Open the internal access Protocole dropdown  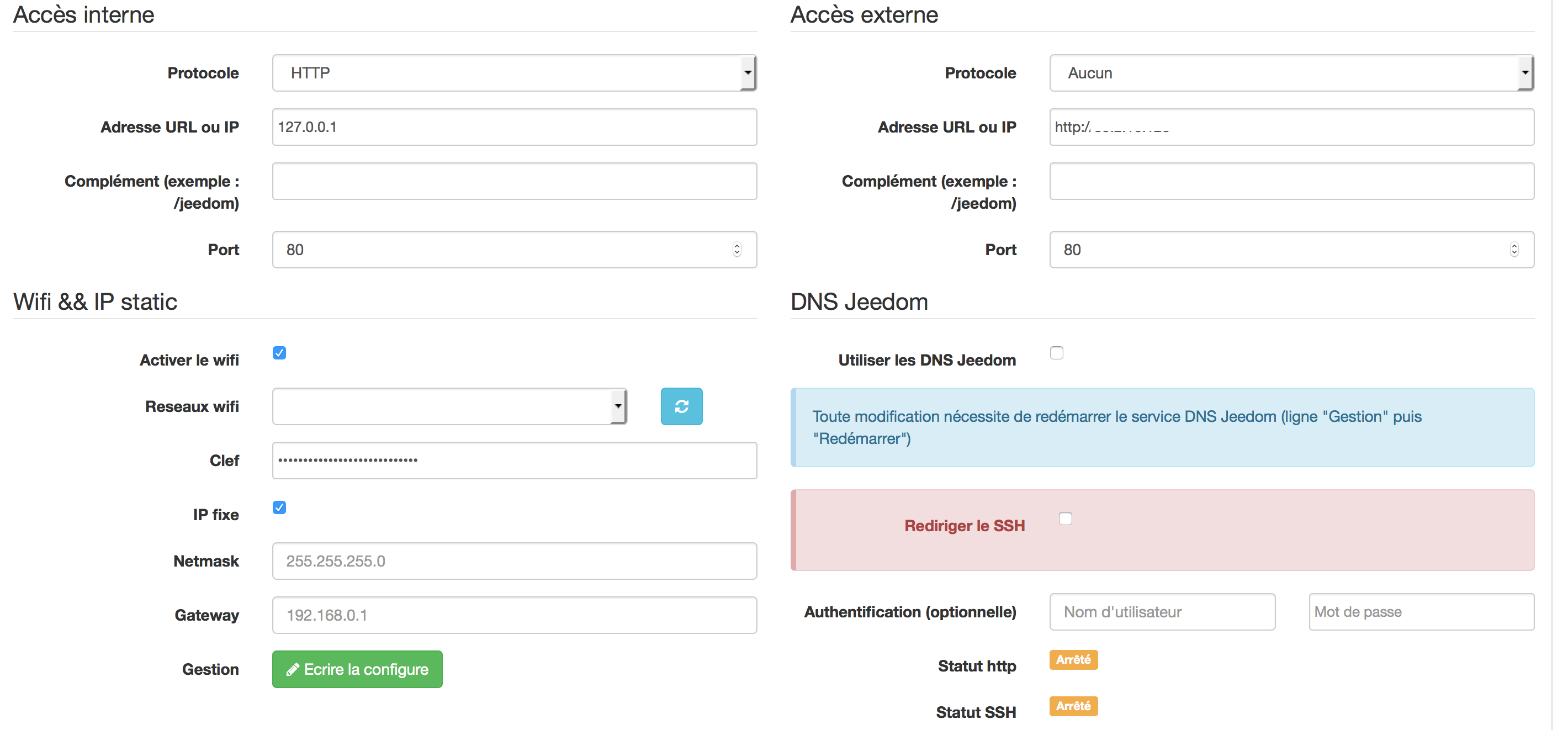[515, 73]
